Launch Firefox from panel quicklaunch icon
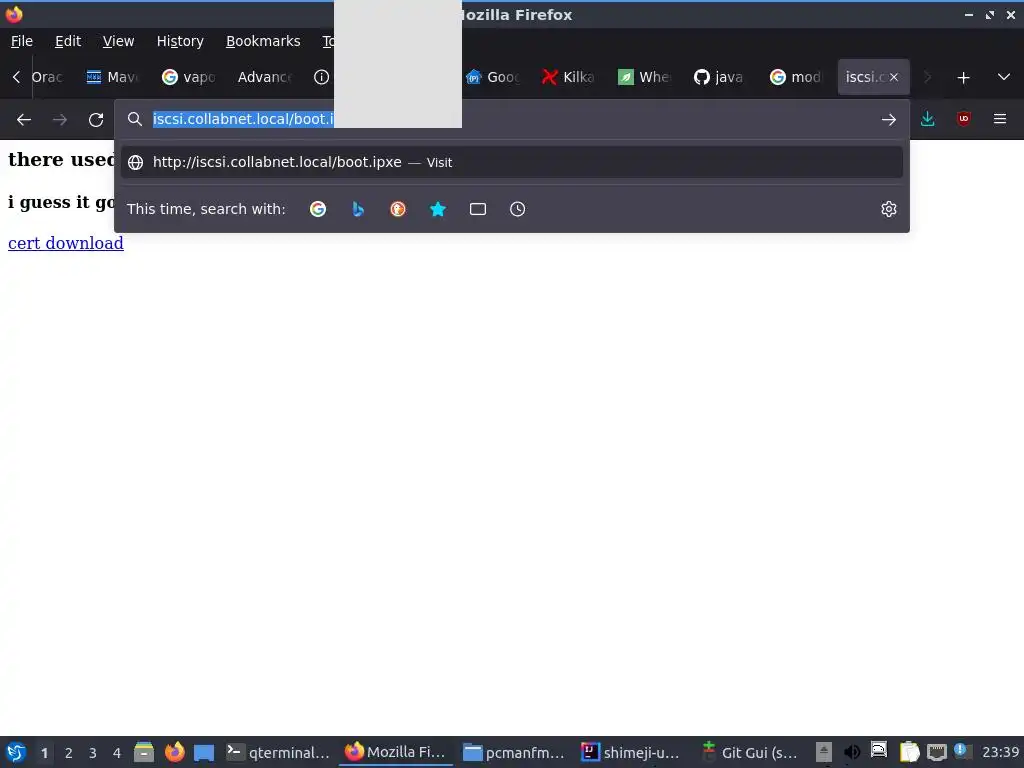The image size is (1024, 768). tap(174, 752)
